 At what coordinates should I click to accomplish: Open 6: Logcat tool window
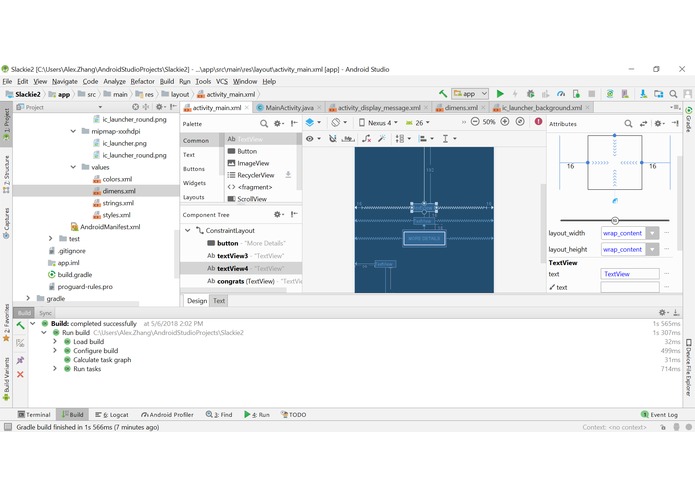click(x=112, y=415)
